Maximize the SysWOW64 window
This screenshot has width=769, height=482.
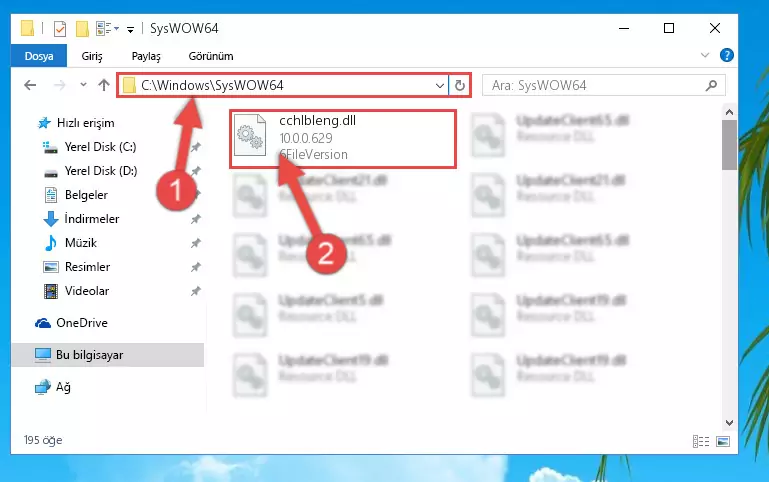669,28
